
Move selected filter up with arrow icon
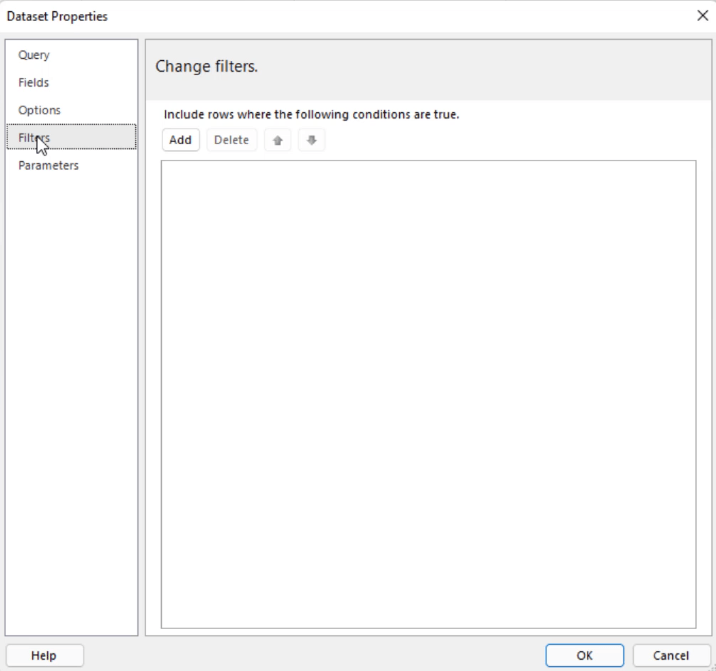point(278,140)
